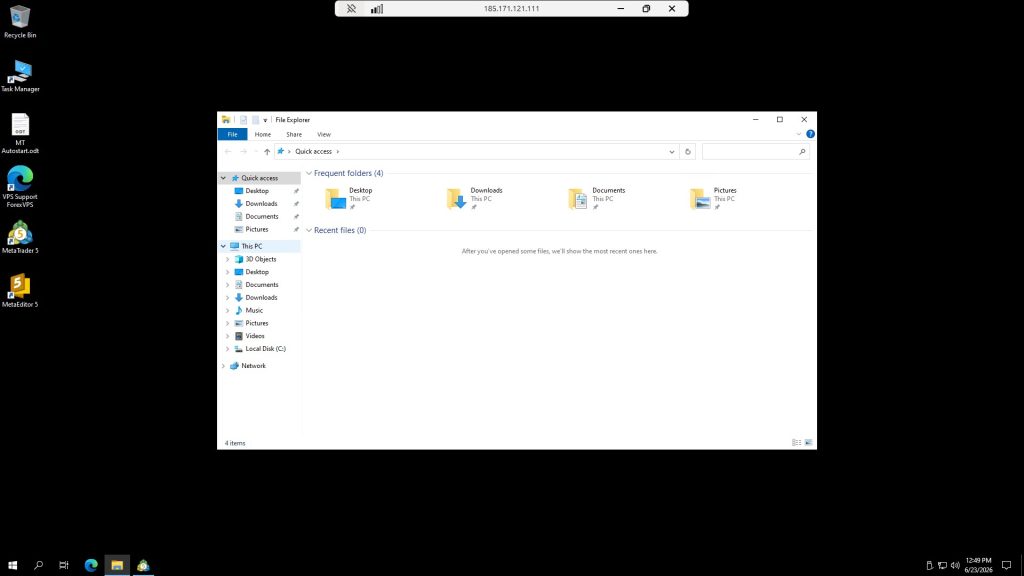Open the Recycle Bin desktop icon
Viewport: 1024px width, 576px height.
point(20,22)
